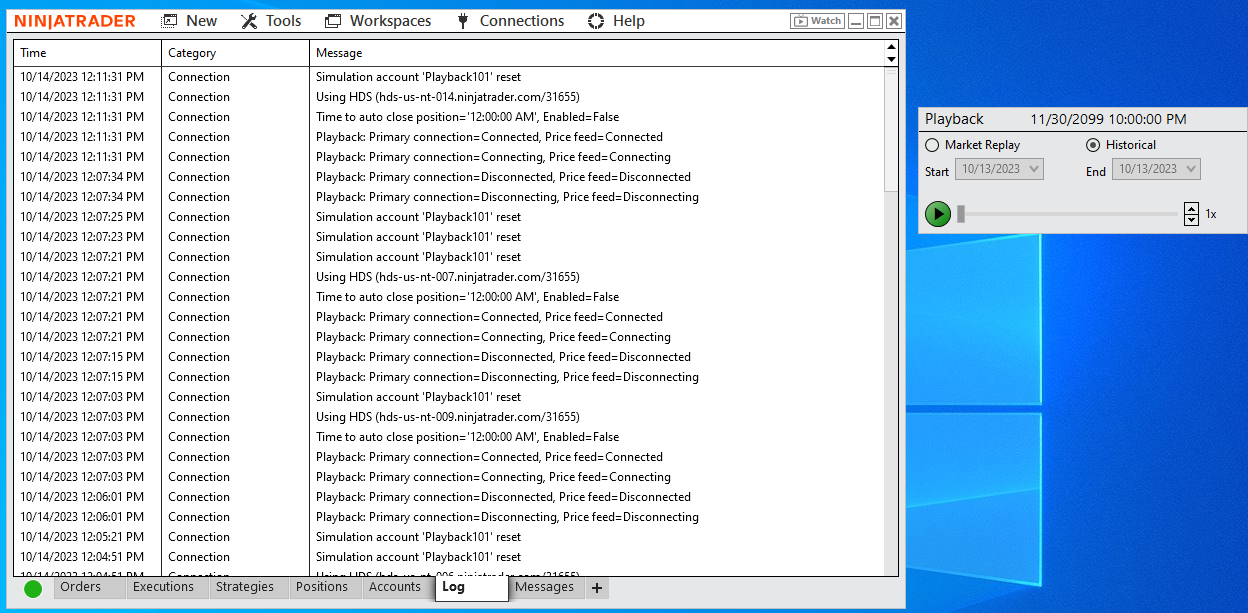Maximize the NinjaTrader Control Center window

pos(875,21)
